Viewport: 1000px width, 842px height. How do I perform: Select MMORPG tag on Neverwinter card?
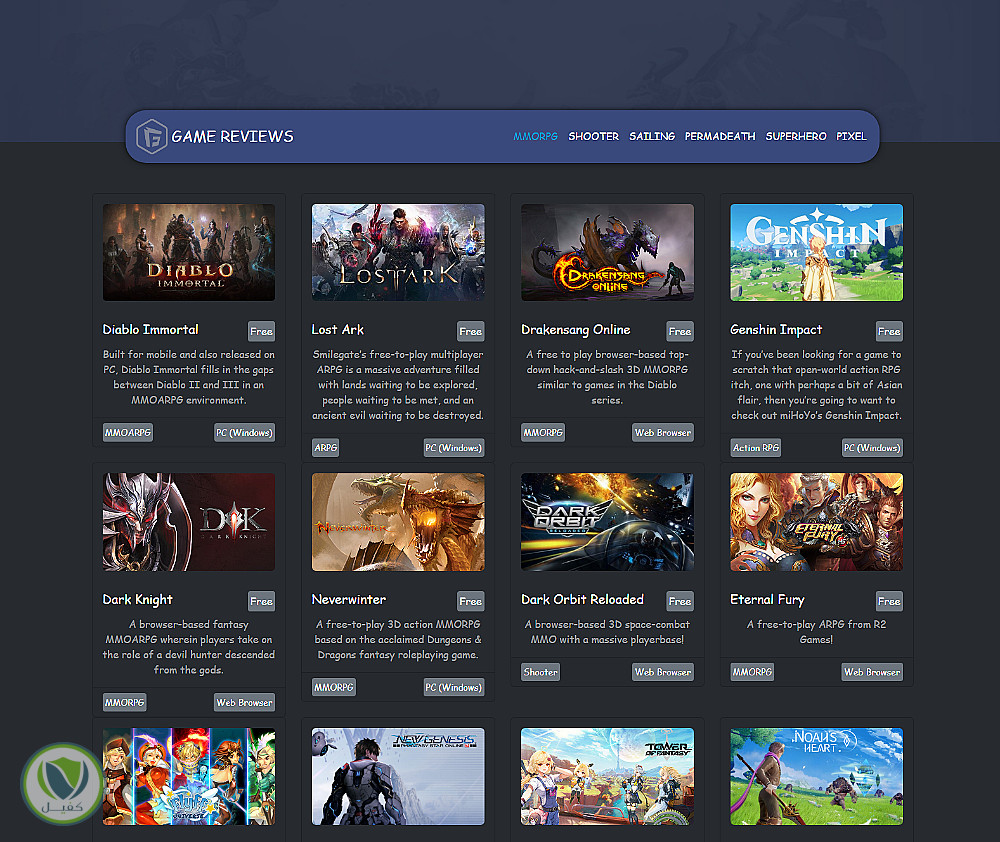click(x=334, y=687)
